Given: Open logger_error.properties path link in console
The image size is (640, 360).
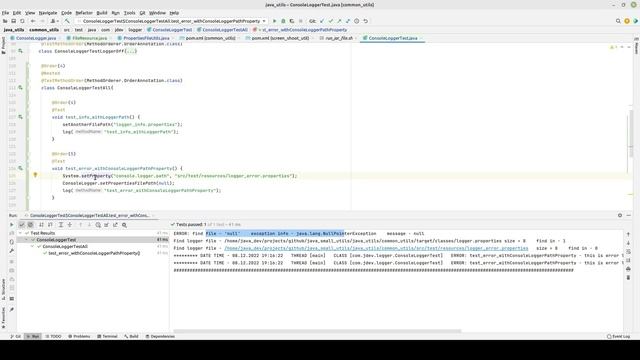Looking at the screenshot, I should click(376, 248).
